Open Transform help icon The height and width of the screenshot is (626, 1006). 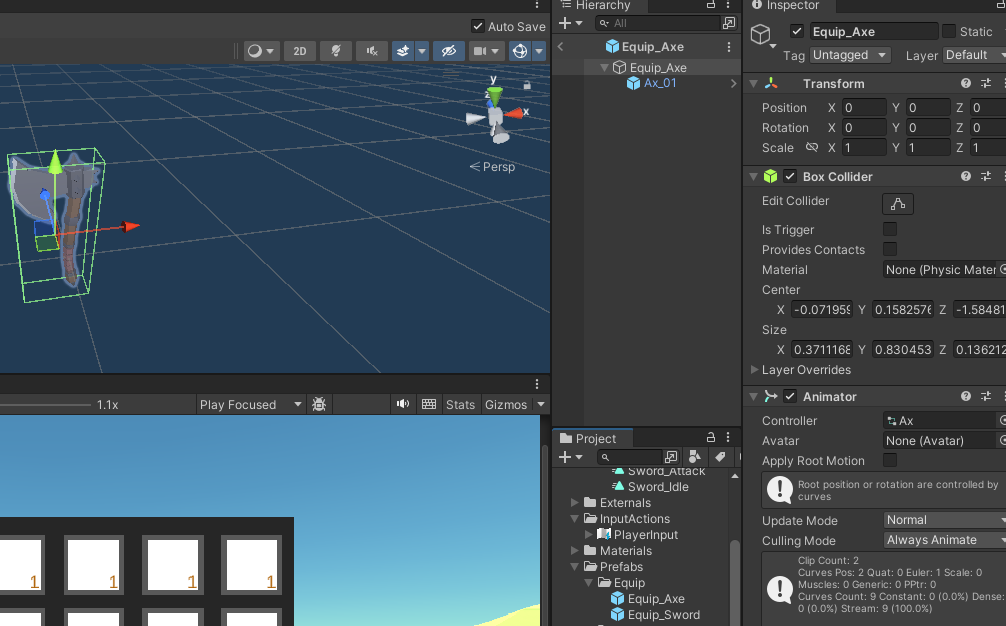pos(966,83)
